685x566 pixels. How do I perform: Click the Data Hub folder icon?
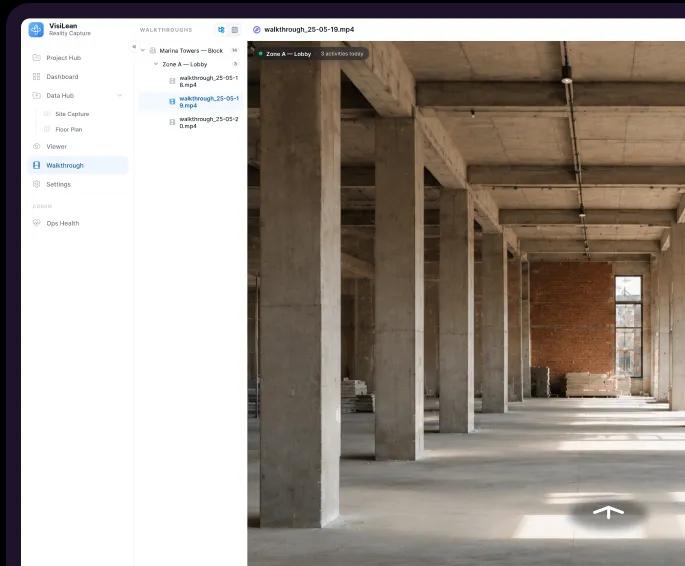pyautogui.click(x=37, y=95)
